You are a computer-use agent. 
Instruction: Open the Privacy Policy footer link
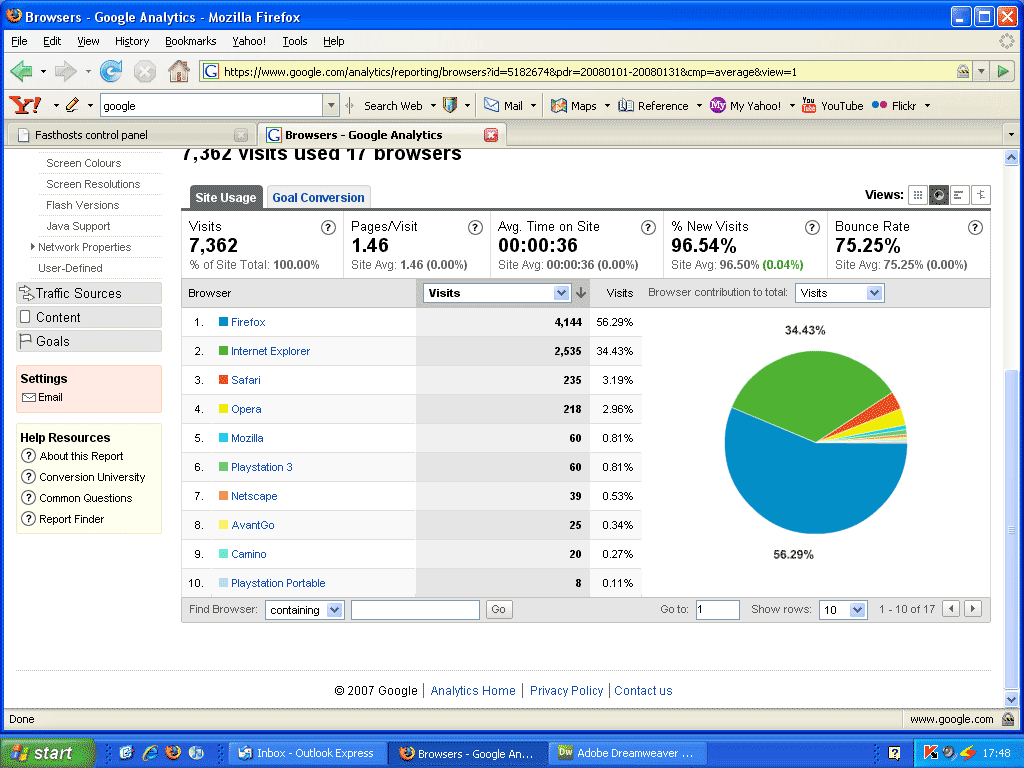click(566, 690)
